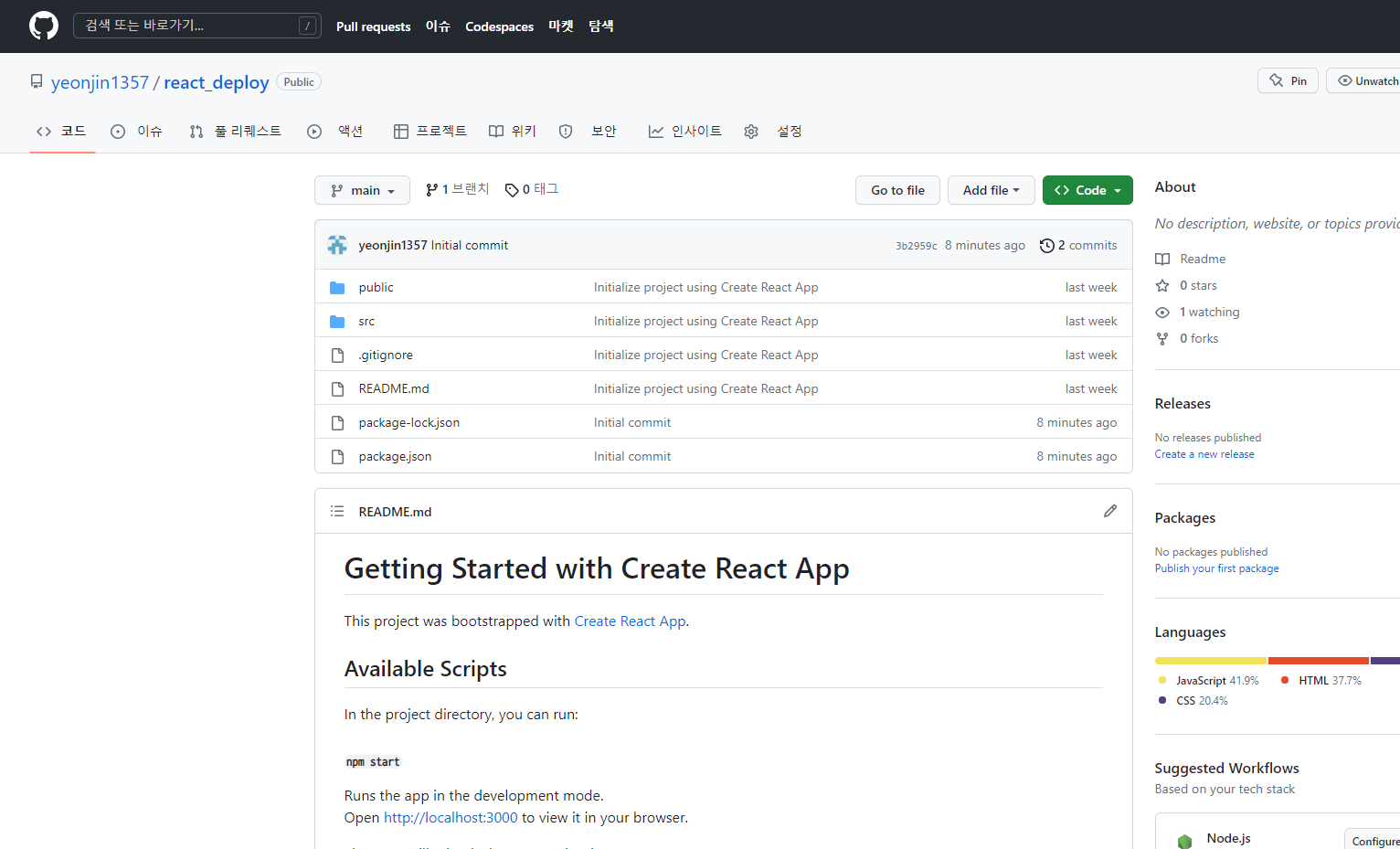Click the yeonjin1357 avatar in commit row
The image size is (1400, 849).
tap(337, 245)
